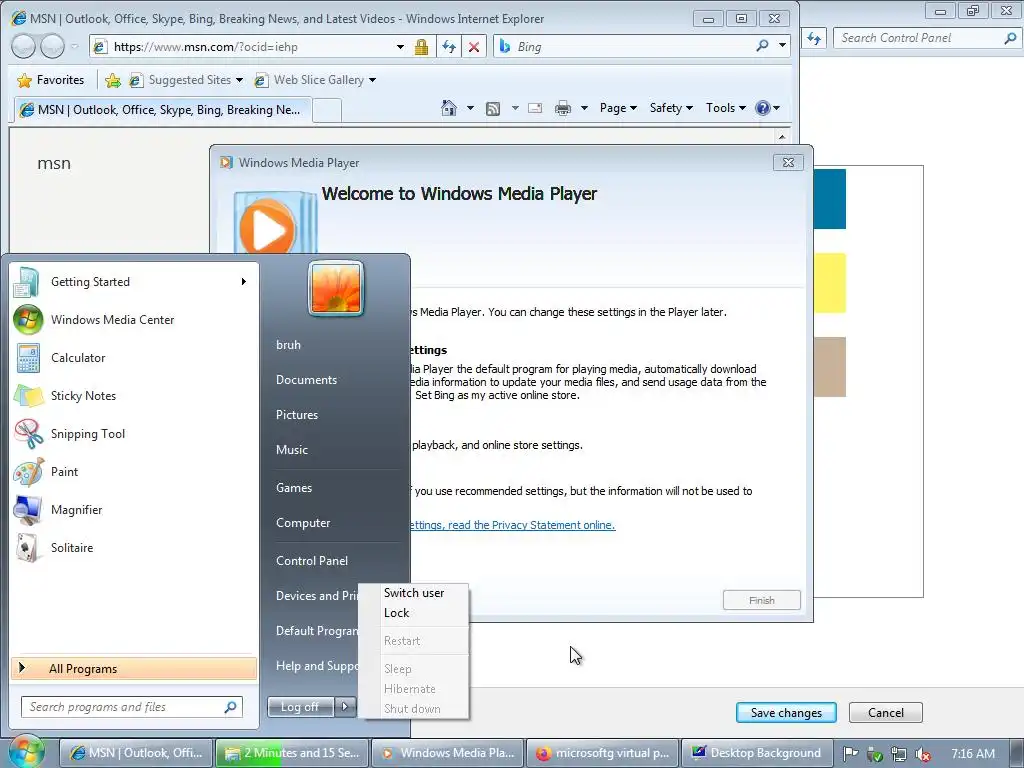Open Sticky Notes from Start menu
This screenshot has width=1024, height=768.
click(133, 396)
